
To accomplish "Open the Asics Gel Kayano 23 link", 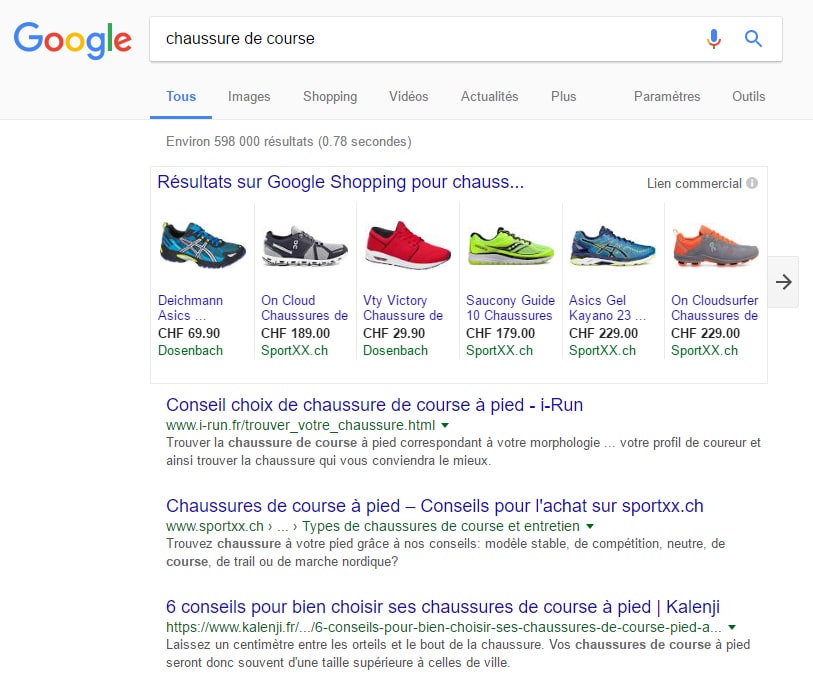I will [x=608, y=308].
